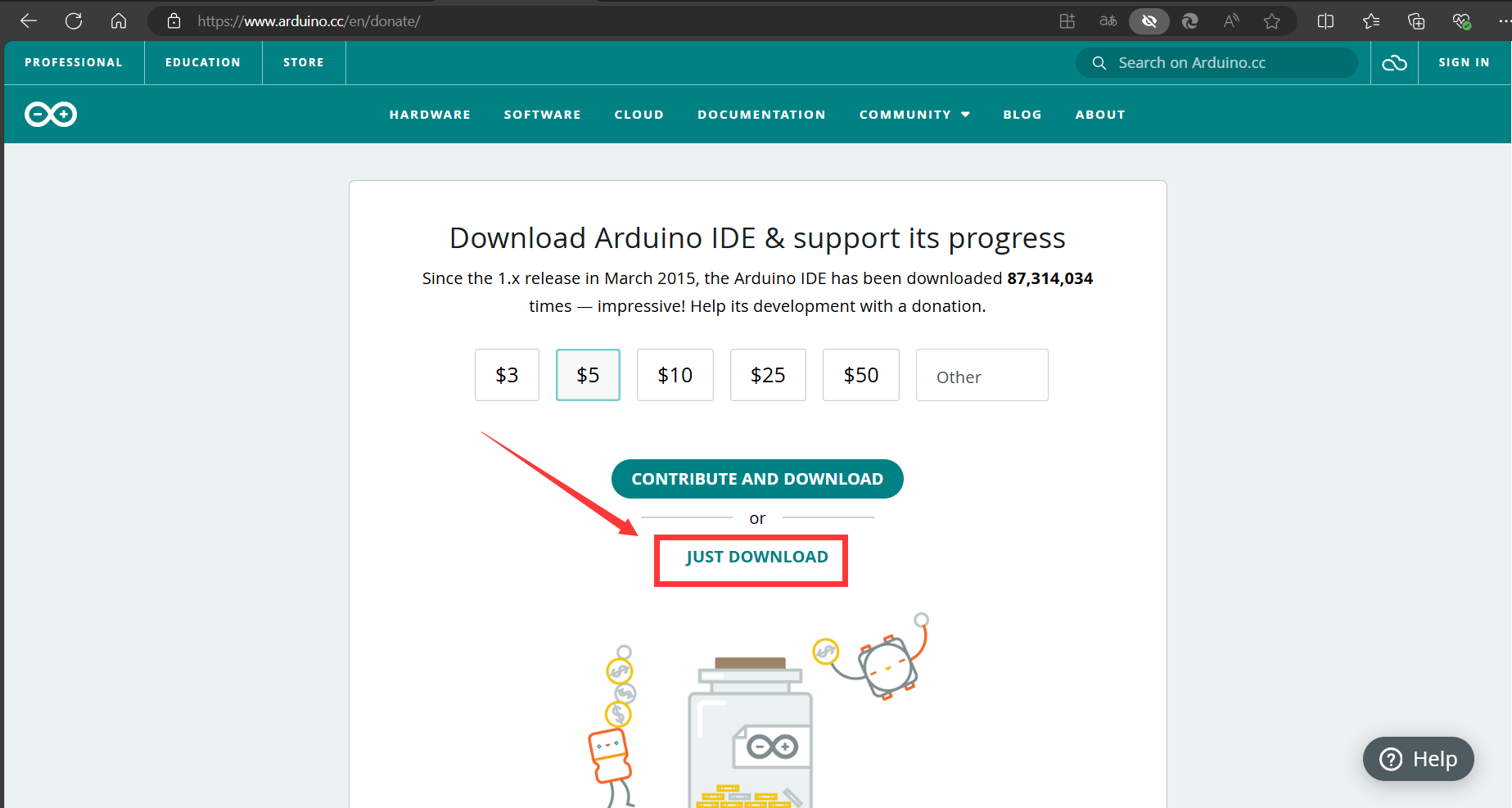Viewport: 1512px width, 808px height.
Task: Click the search magnifier icon
Action: click(x=1099, y=63)
